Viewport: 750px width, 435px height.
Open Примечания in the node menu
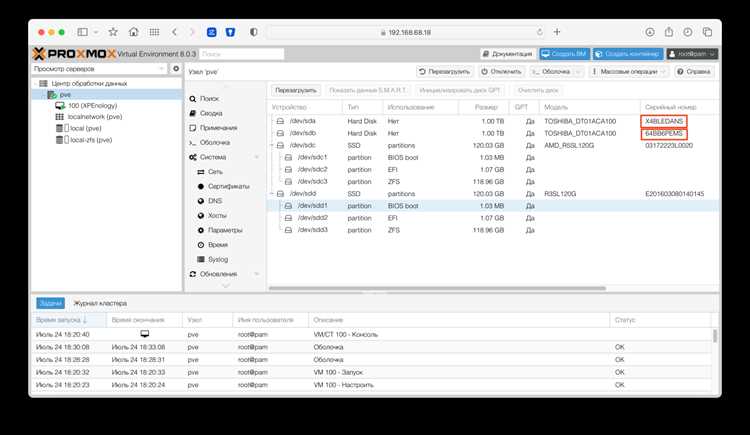pos(218,128)
